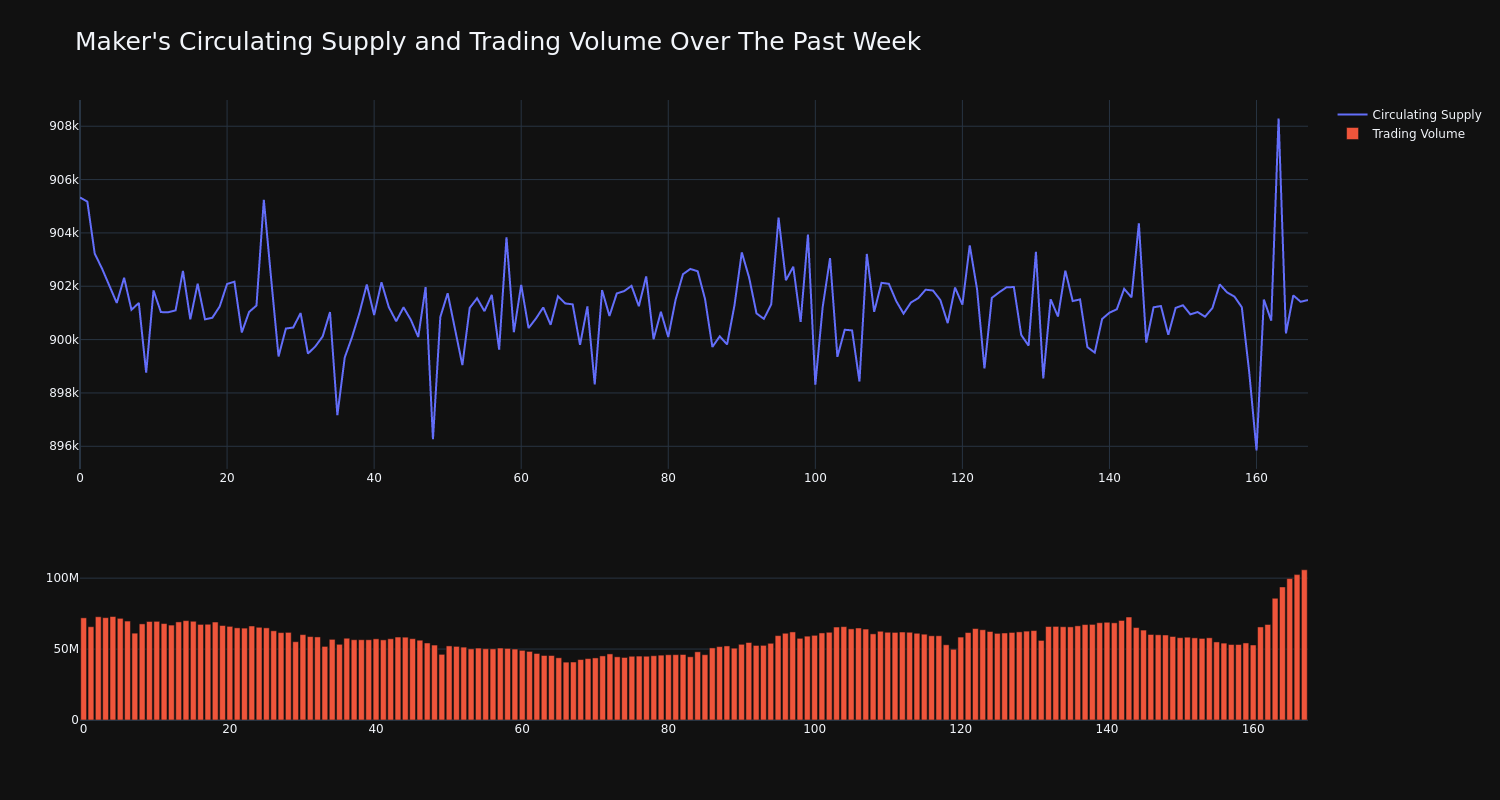This screenshot has width=1500, height=800.
Task: Click x-axis label 20 under volume chart
Action: click(230, 729)
